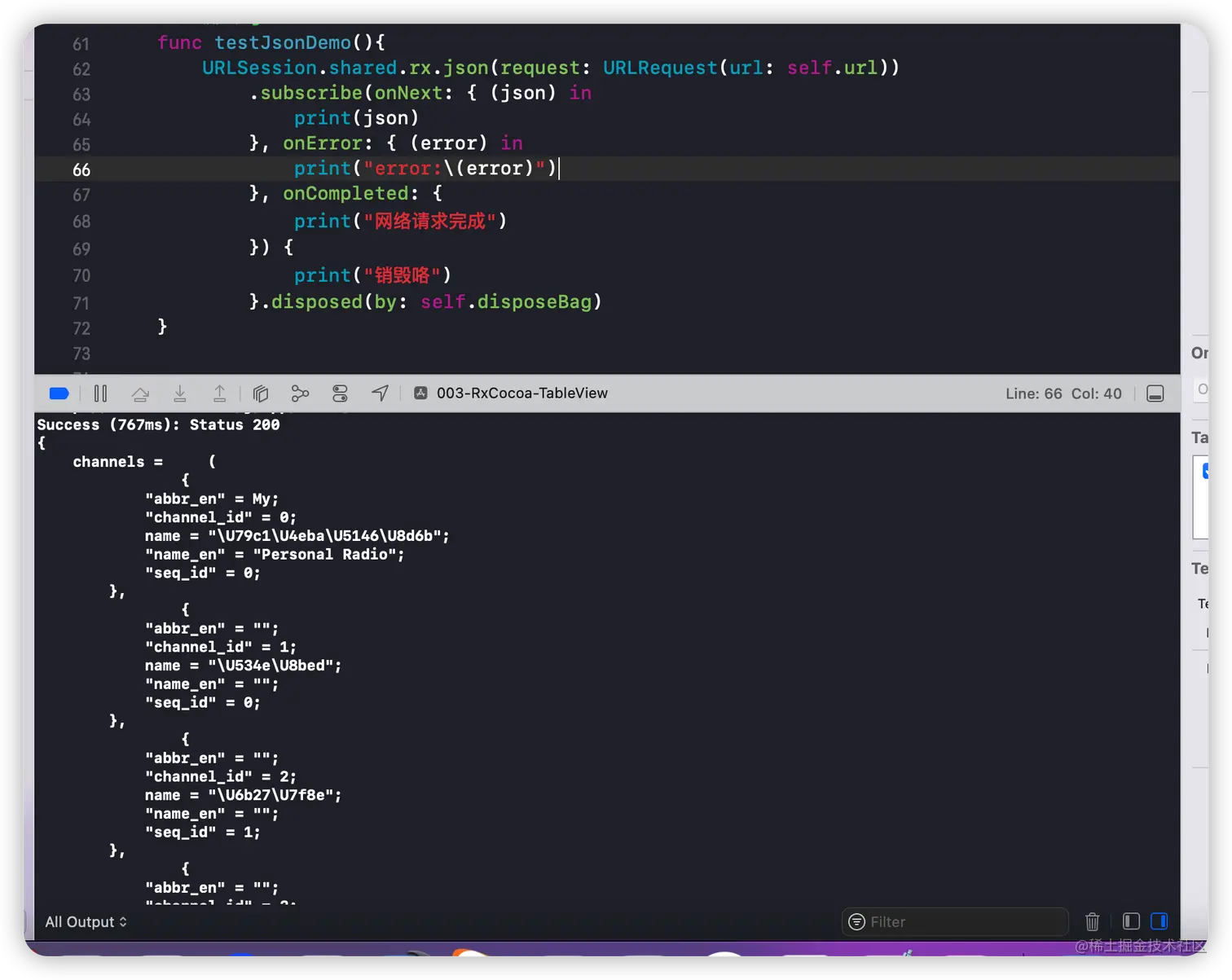Click the Step Into debug icon
1232x980 pixels.
180,393
